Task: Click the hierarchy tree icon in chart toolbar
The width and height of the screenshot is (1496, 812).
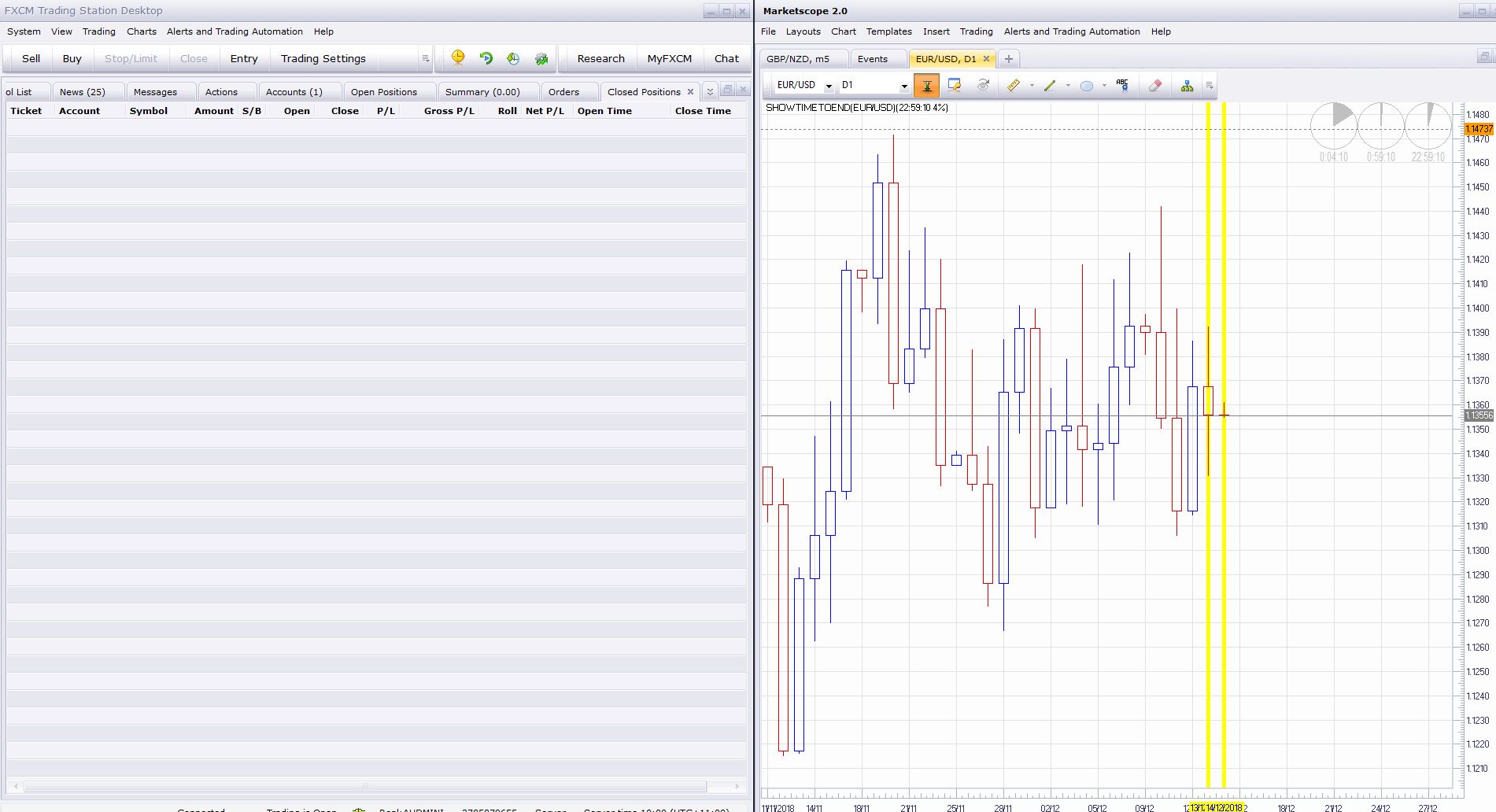Action: tap(1187, 85)
